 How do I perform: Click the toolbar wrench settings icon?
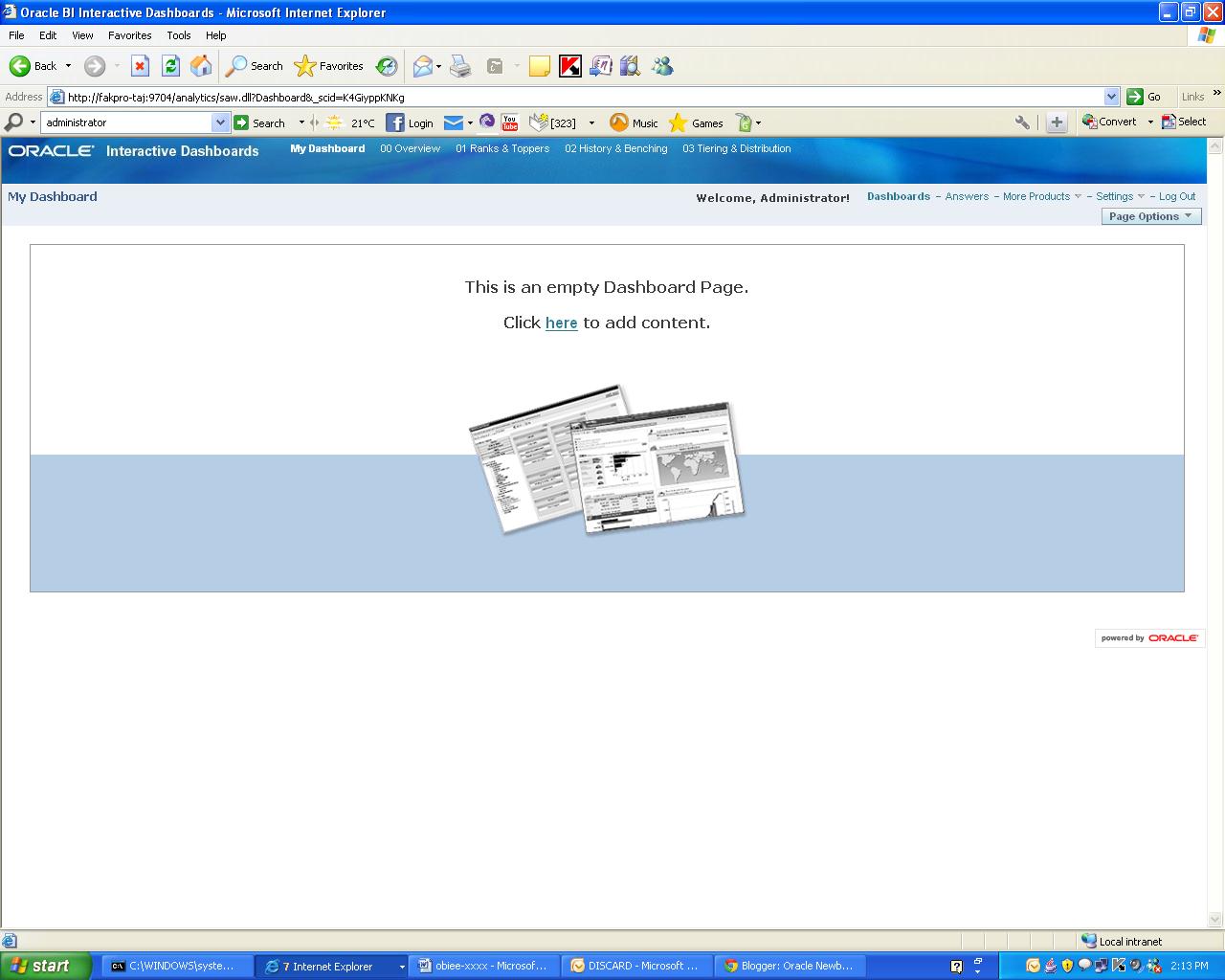1022,122
